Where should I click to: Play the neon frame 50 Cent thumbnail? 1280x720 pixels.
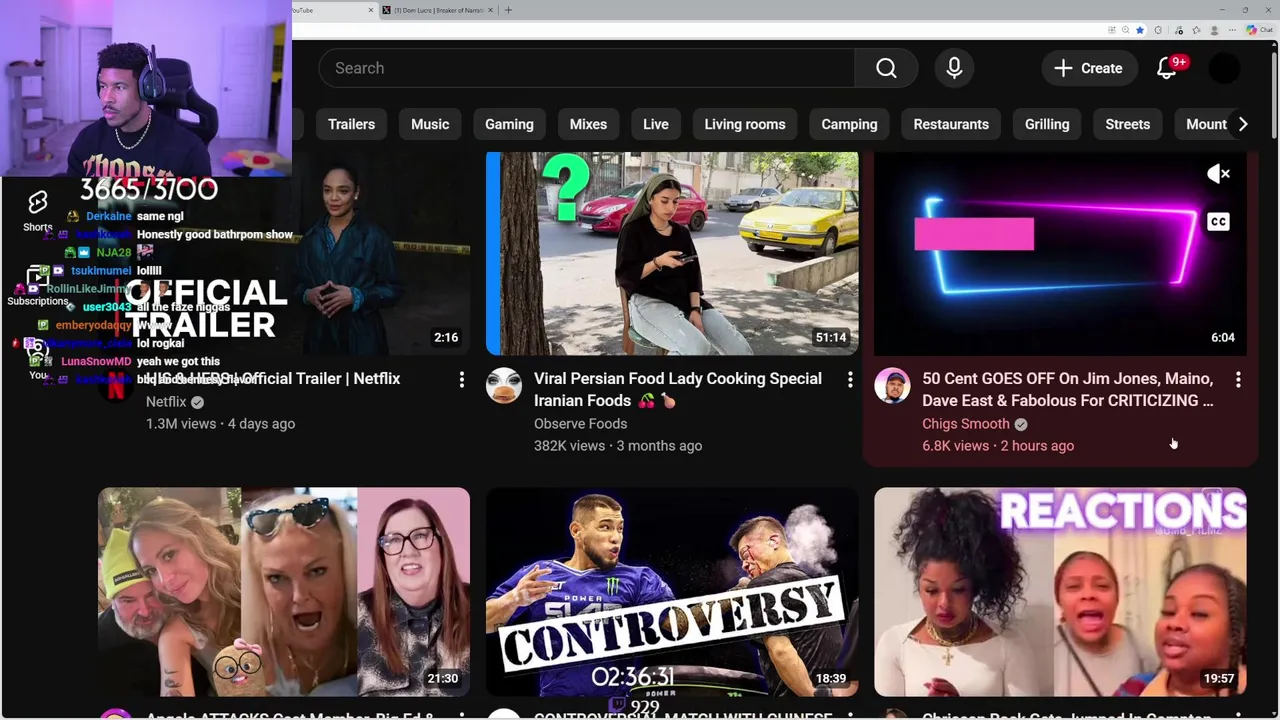(x=1060, y=254)
